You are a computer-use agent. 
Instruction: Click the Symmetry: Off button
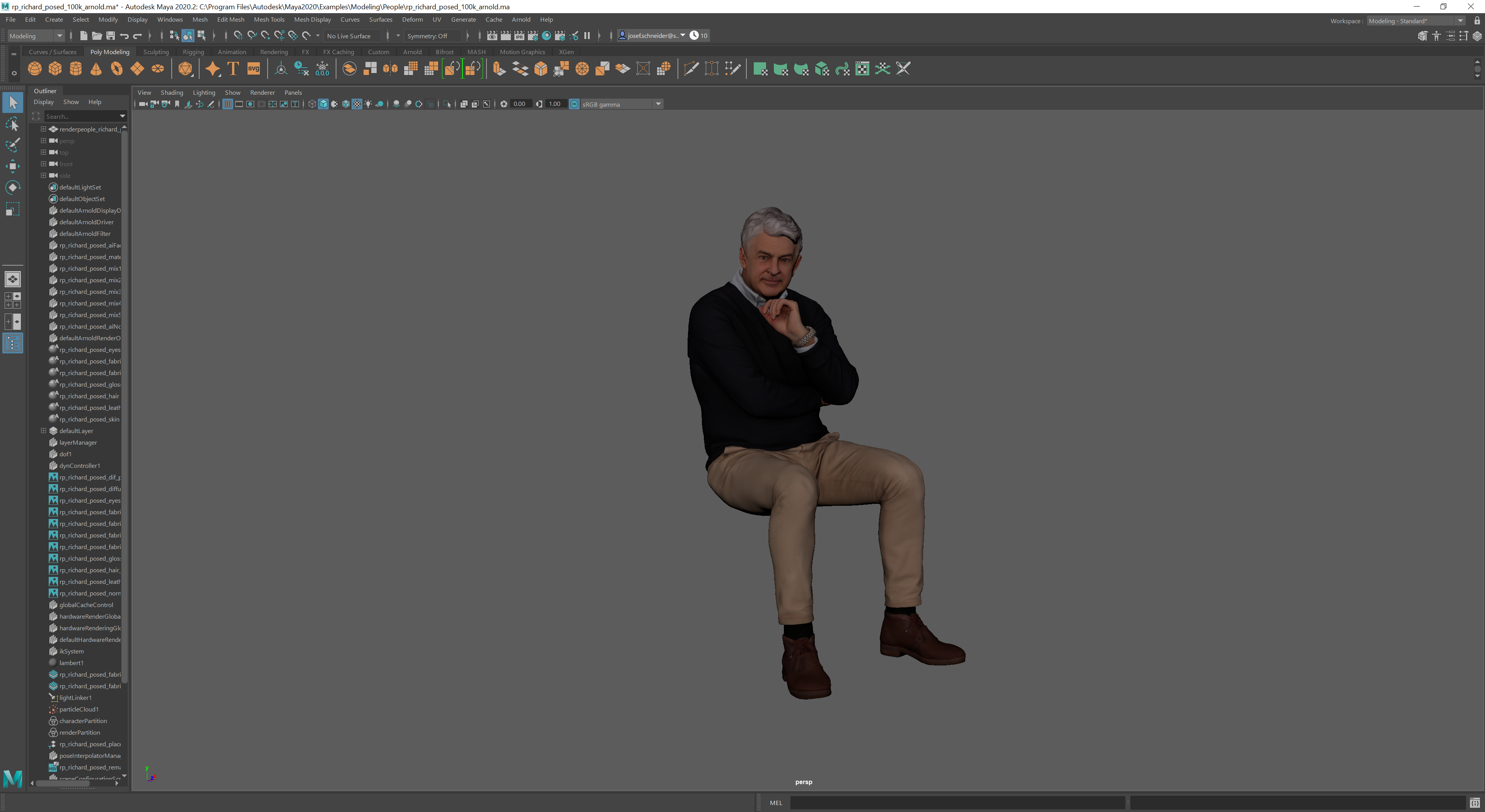pyautogui.click(x=427, y=36)
